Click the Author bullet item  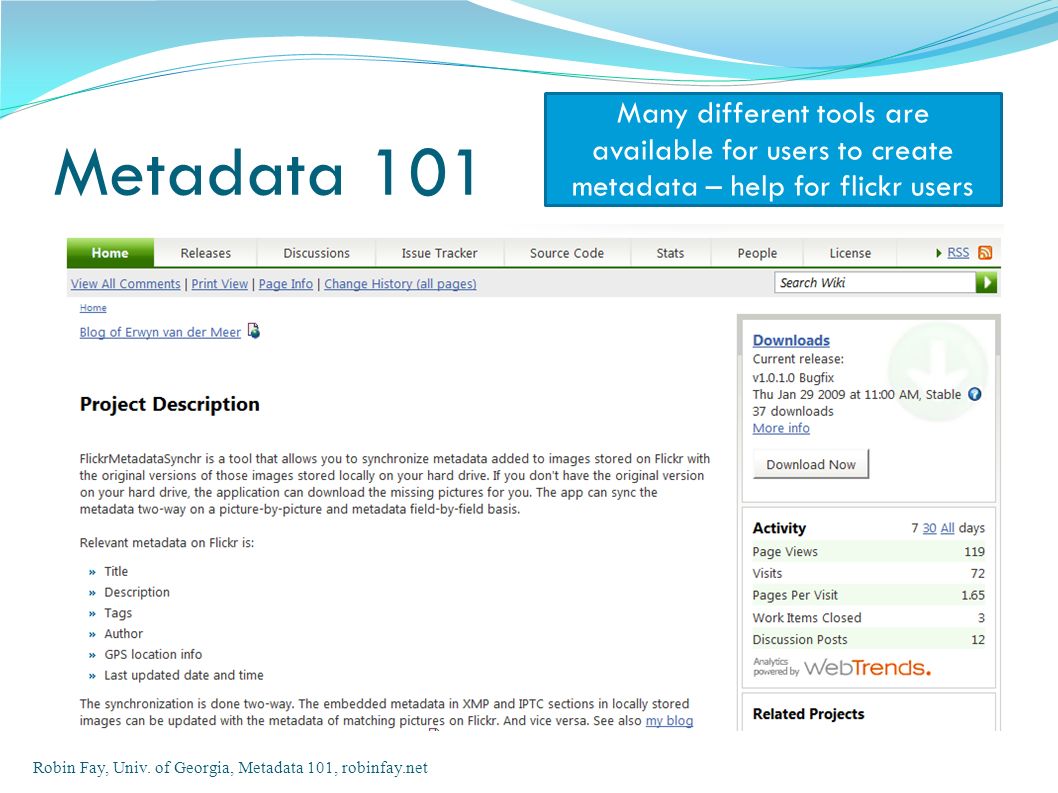tap(123, 634)
